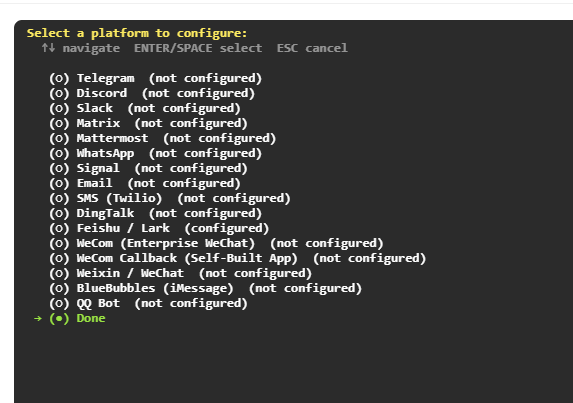573x403 pixels.
Task: Click '(not configured)' status next to DingTalk
Action: [205, 213]
